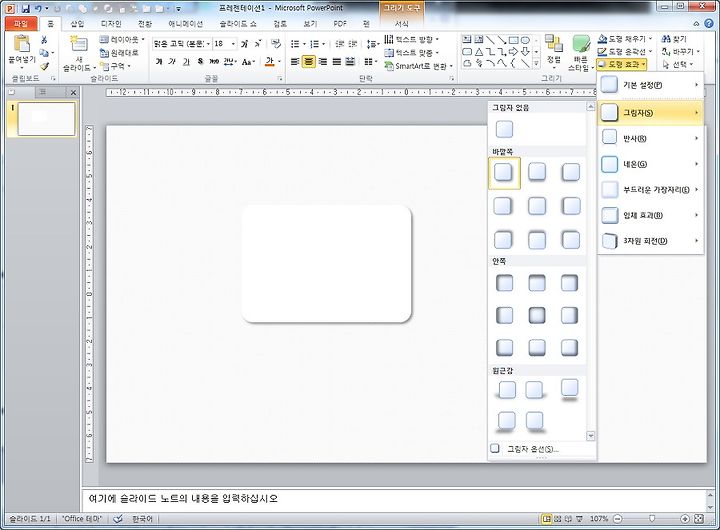Switch to slide sorter view icon
The height and width of the screenshot is (530, 720).
[x=557, y=519]
